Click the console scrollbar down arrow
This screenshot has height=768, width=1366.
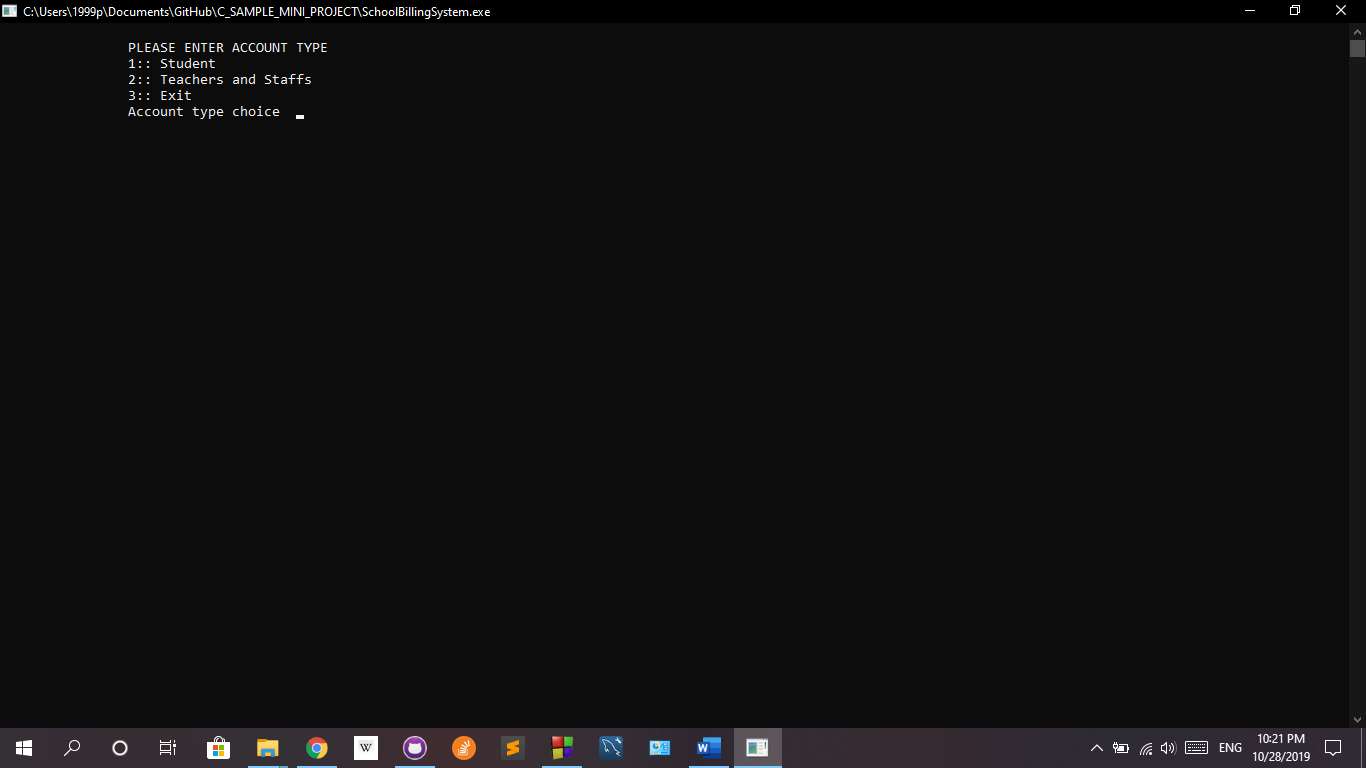click(1357, 719)
